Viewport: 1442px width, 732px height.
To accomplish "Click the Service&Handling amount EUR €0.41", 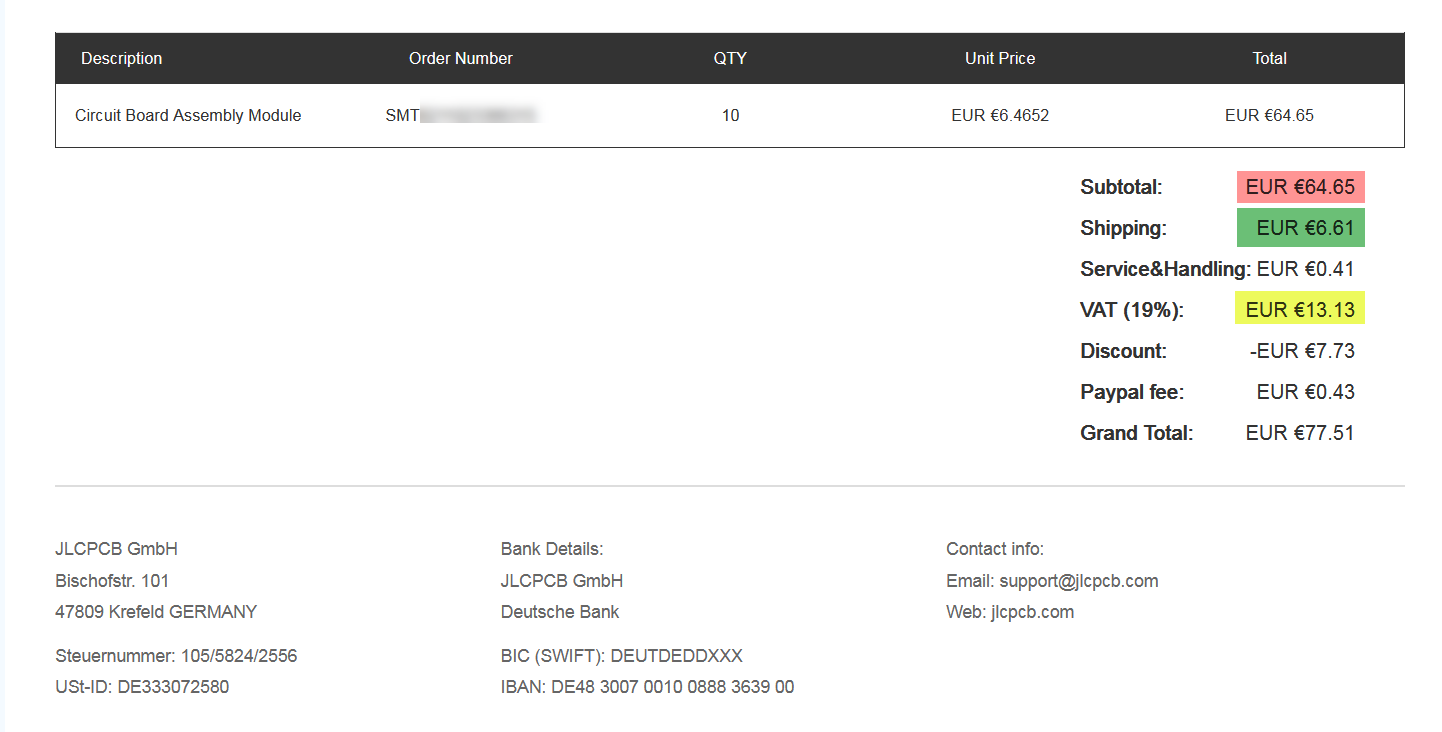I will coord(1305,269).
